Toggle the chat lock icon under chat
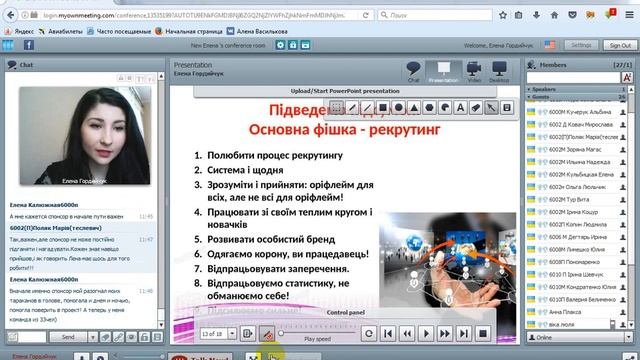 pos(144,337)
